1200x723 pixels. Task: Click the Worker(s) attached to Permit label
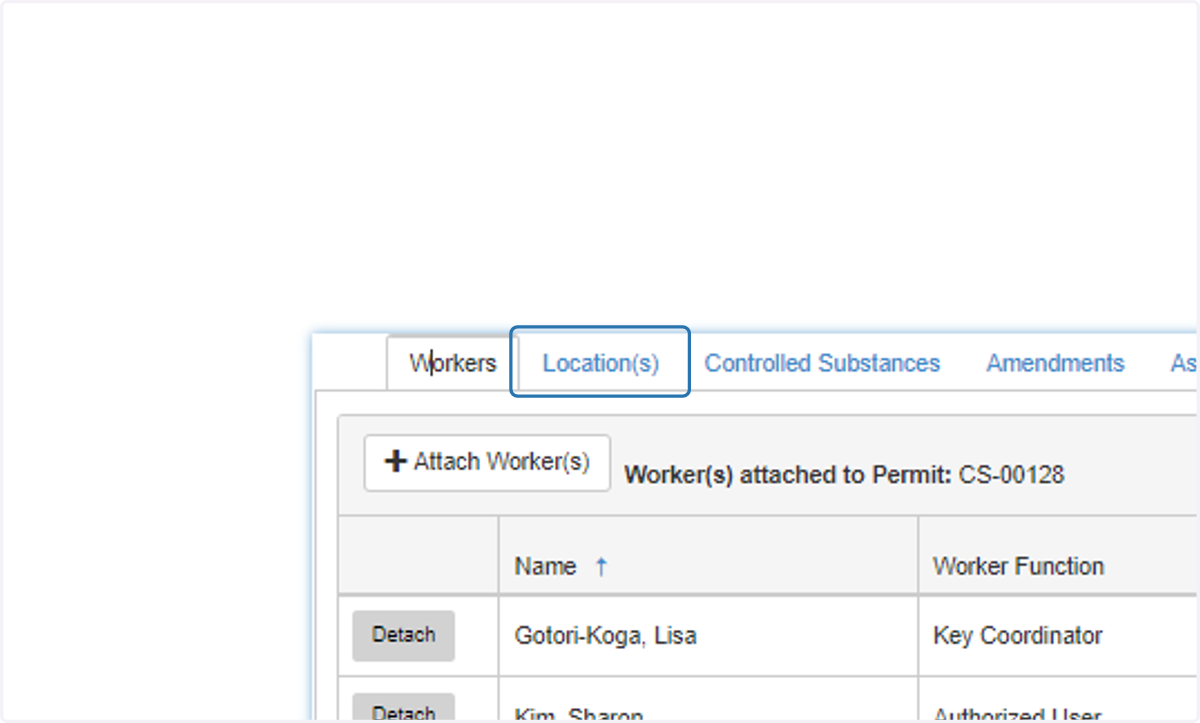click(788, 475)
